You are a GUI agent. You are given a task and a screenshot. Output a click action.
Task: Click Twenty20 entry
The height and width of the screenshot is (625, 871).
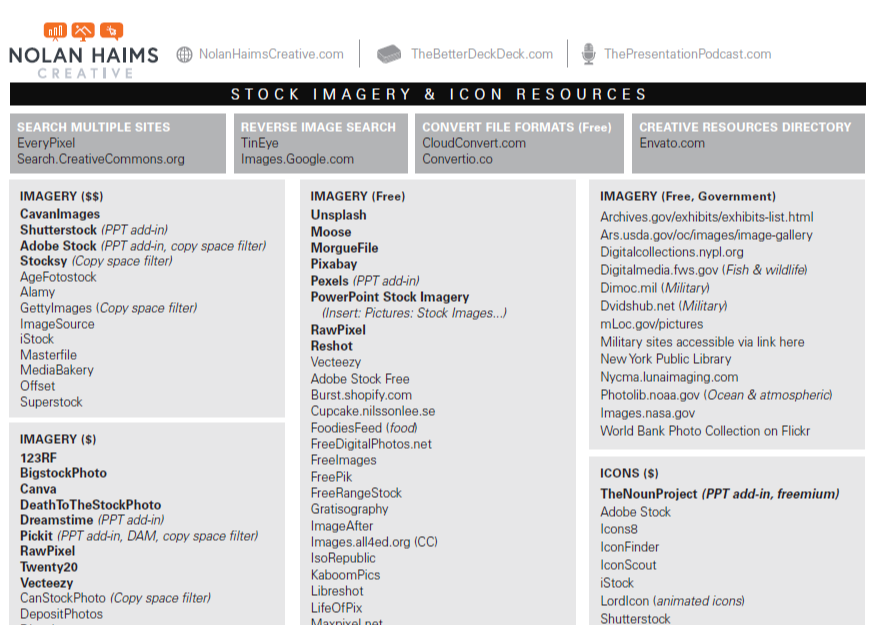tap(49, 567)
